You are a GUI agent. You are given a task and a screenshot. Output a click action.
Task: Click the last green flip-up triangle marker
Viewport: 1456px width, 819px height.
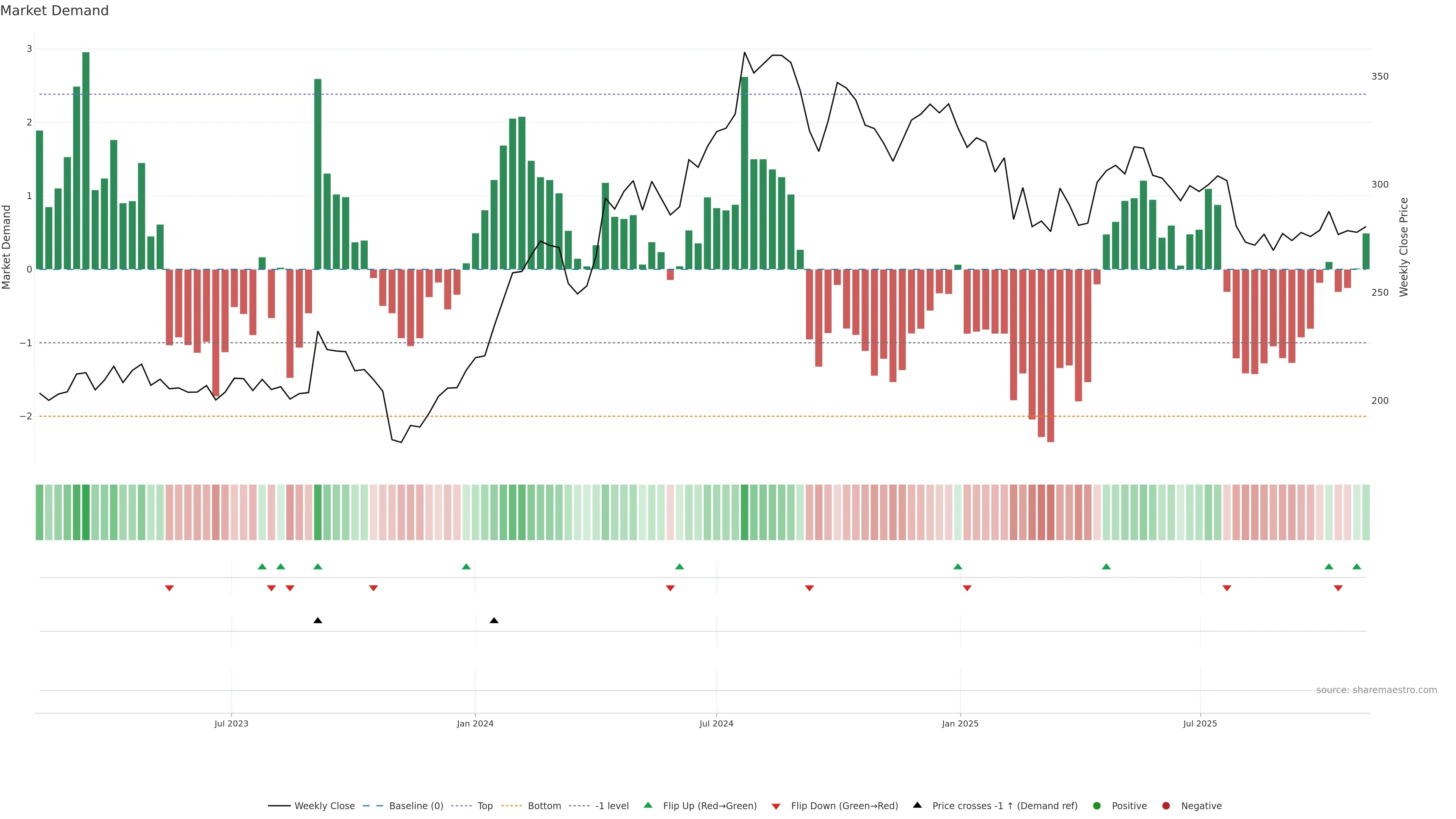1357,566
